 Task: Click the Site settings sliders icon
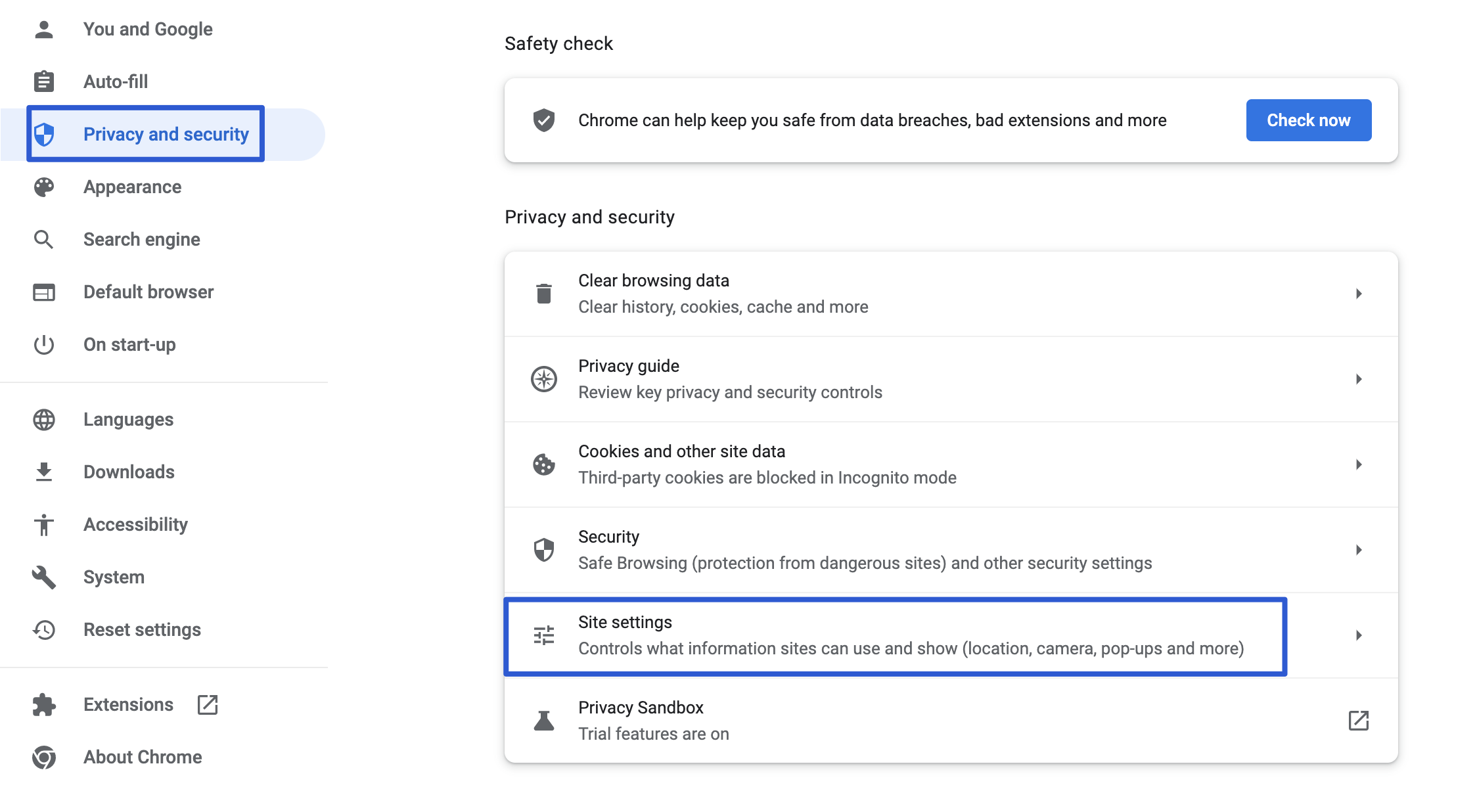tap(544, 635)
